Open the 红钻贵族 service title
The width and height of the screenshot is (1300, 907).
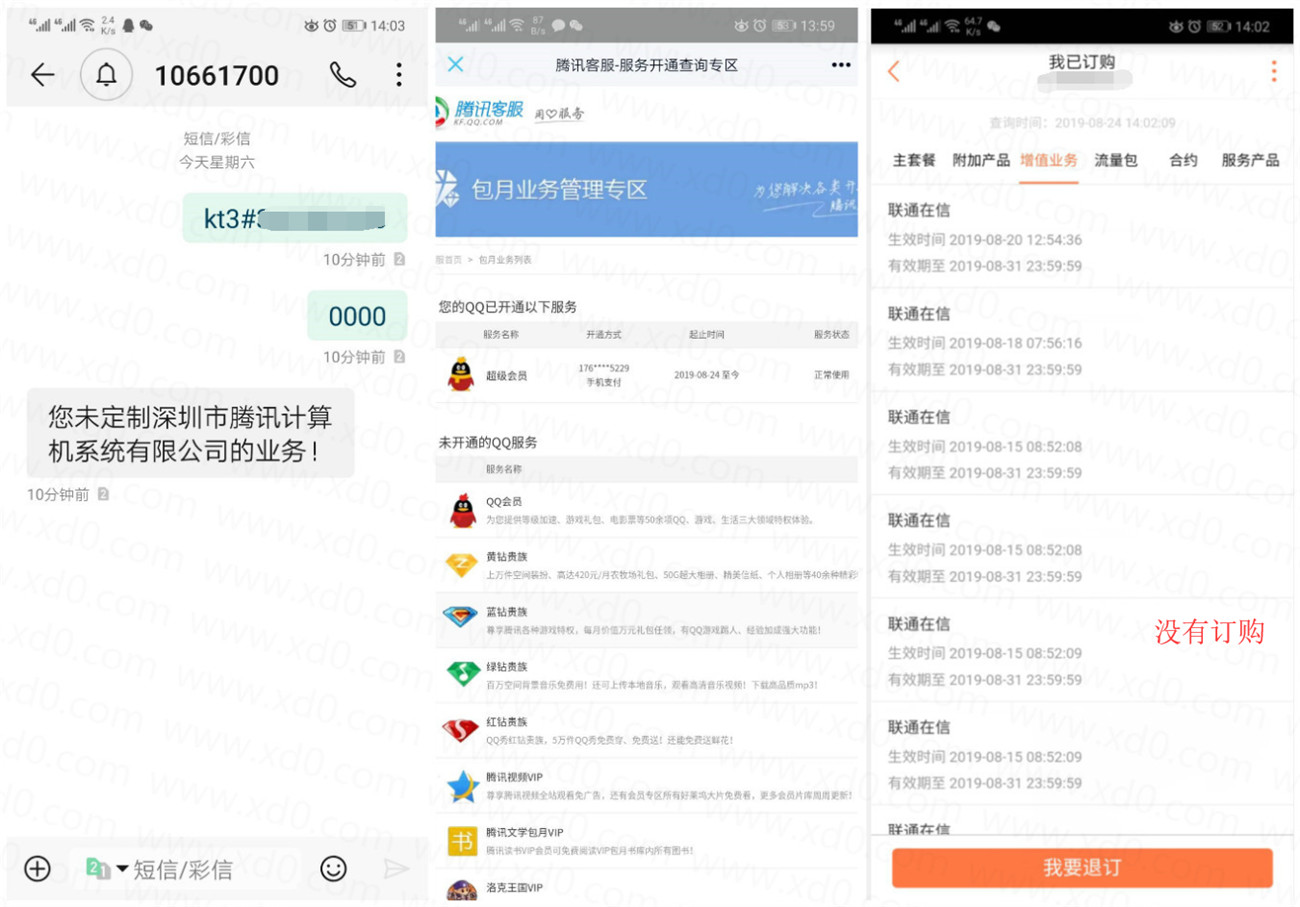(x=506, y=721)
